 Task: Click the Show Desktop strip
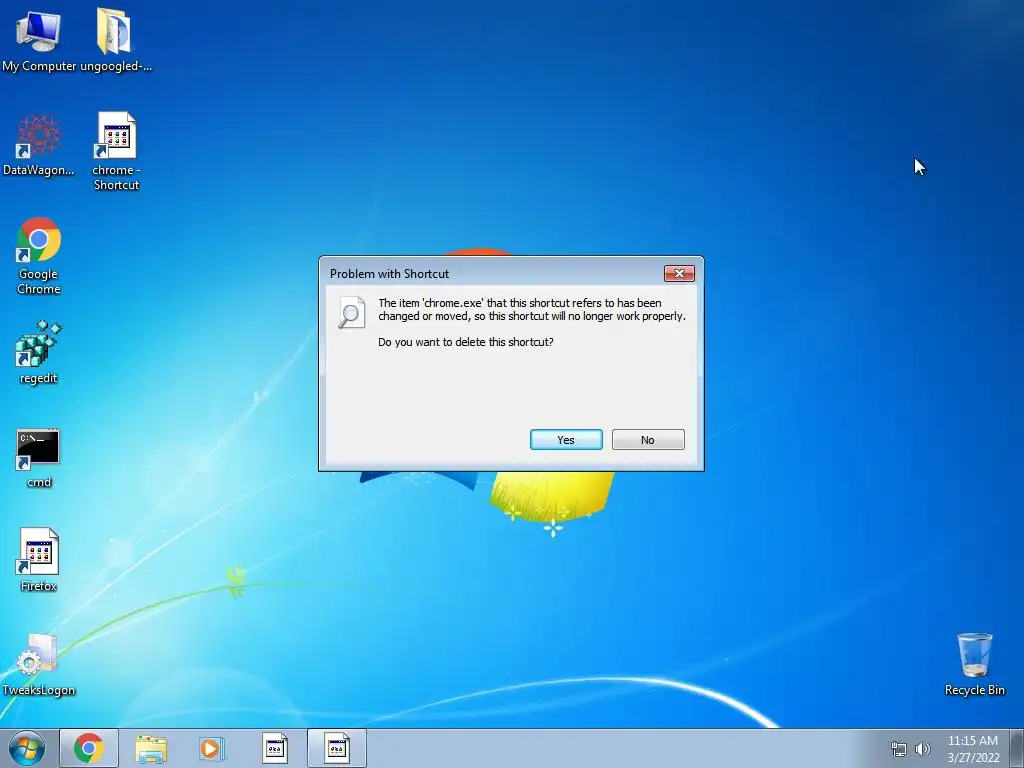1017,748
